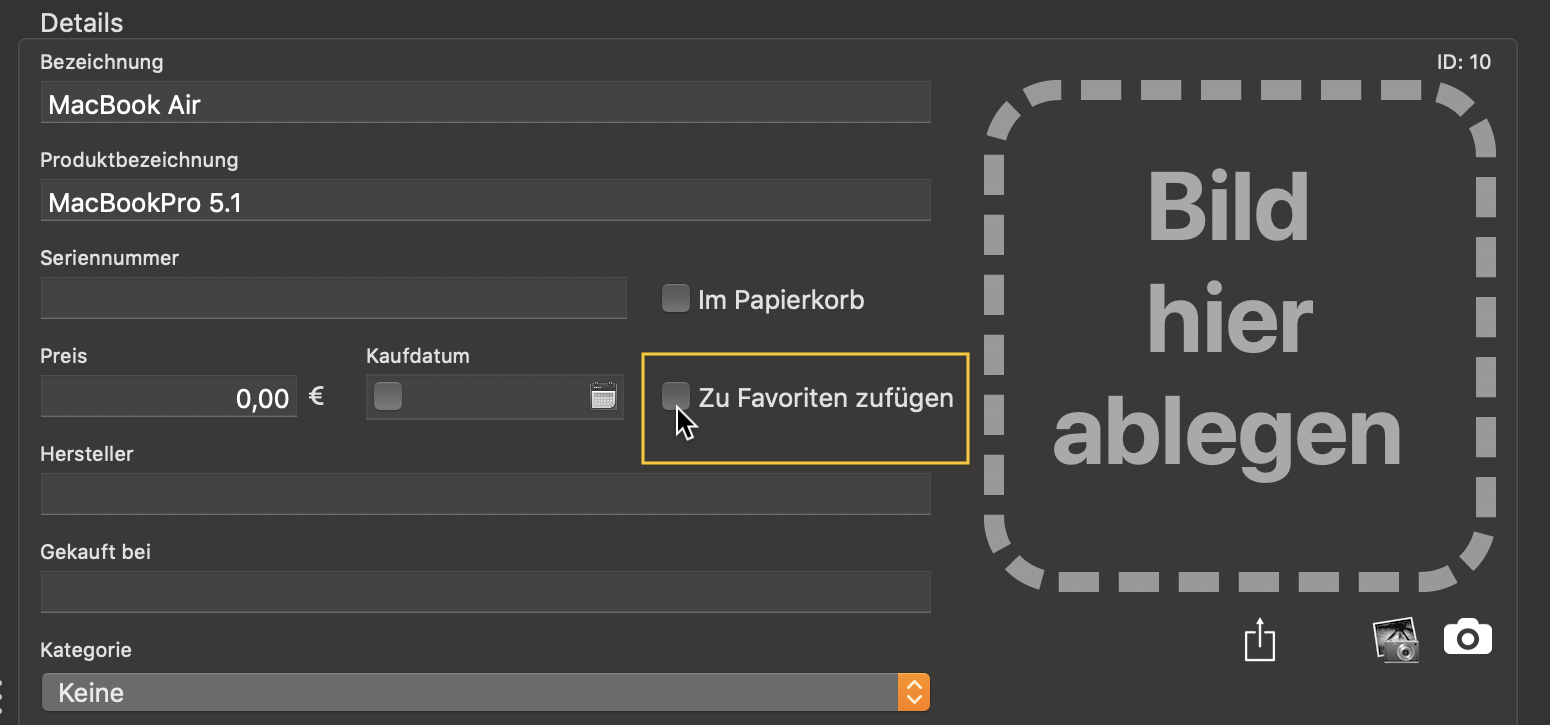This screenshot has width=1550, height=725.
Task: Toggle the checkbox inside Kaufdatum field
Action: point(388,397)
